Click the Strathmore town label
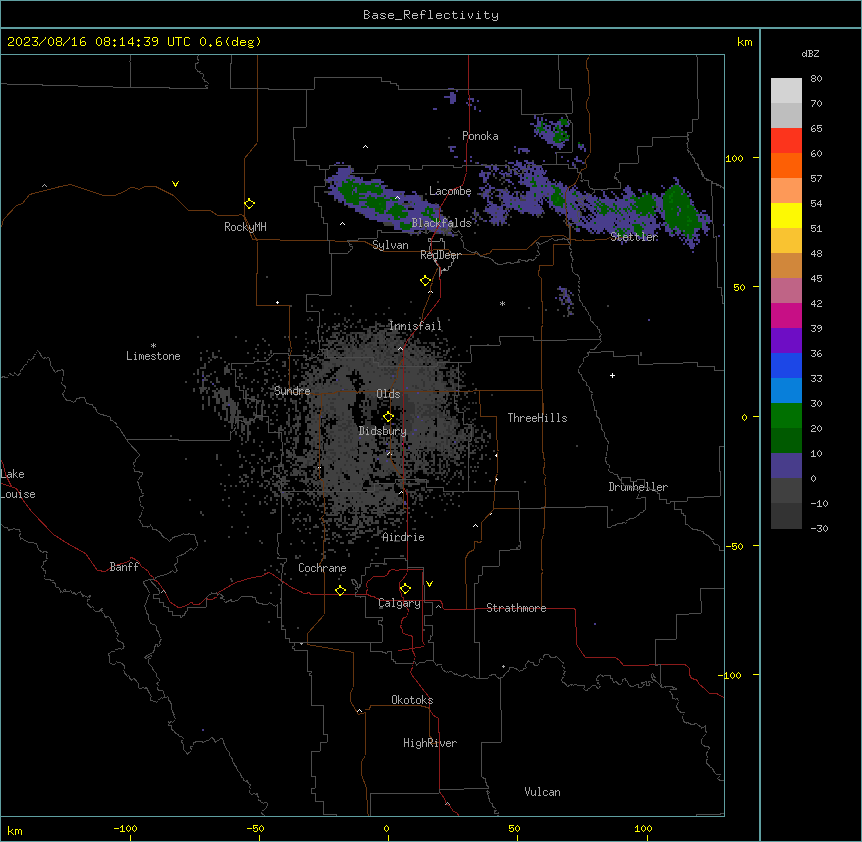 516,608
